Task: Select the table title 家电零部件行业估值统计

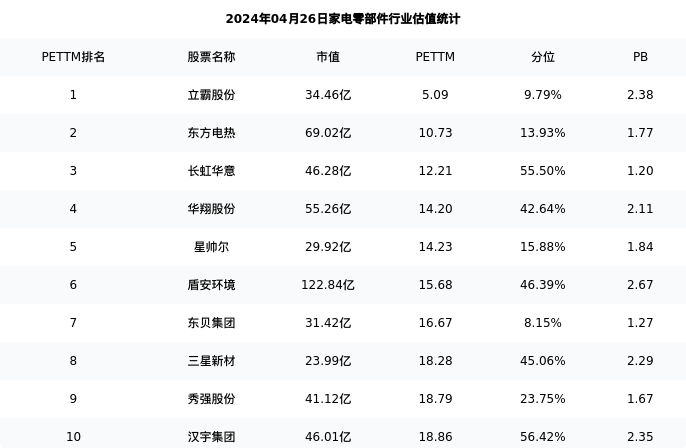Action: tap(343, 19)
